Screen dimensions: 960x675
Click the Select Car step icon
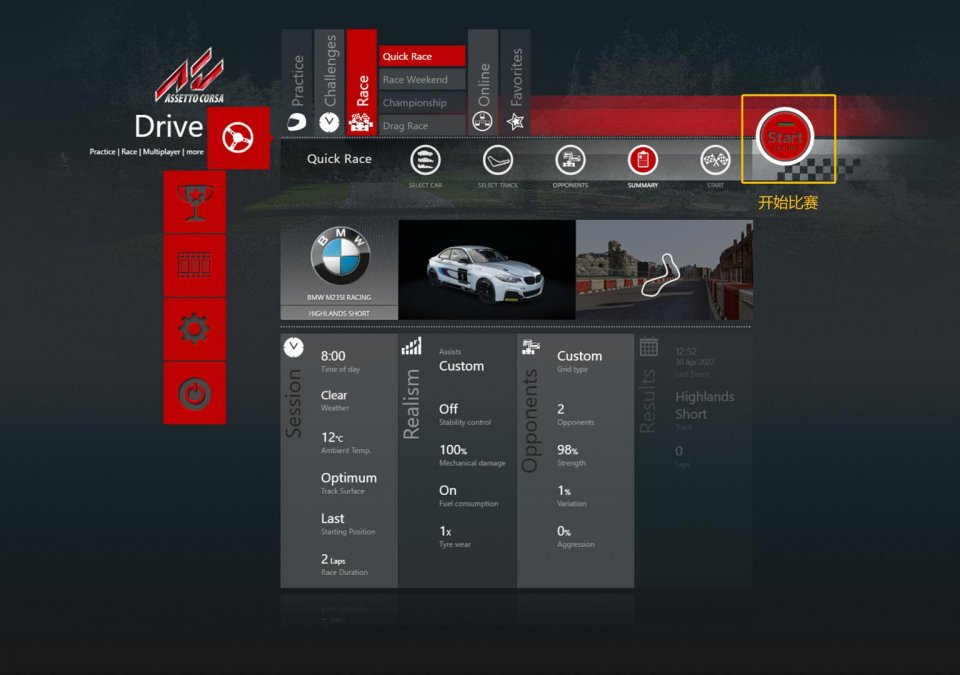[426, 160]
